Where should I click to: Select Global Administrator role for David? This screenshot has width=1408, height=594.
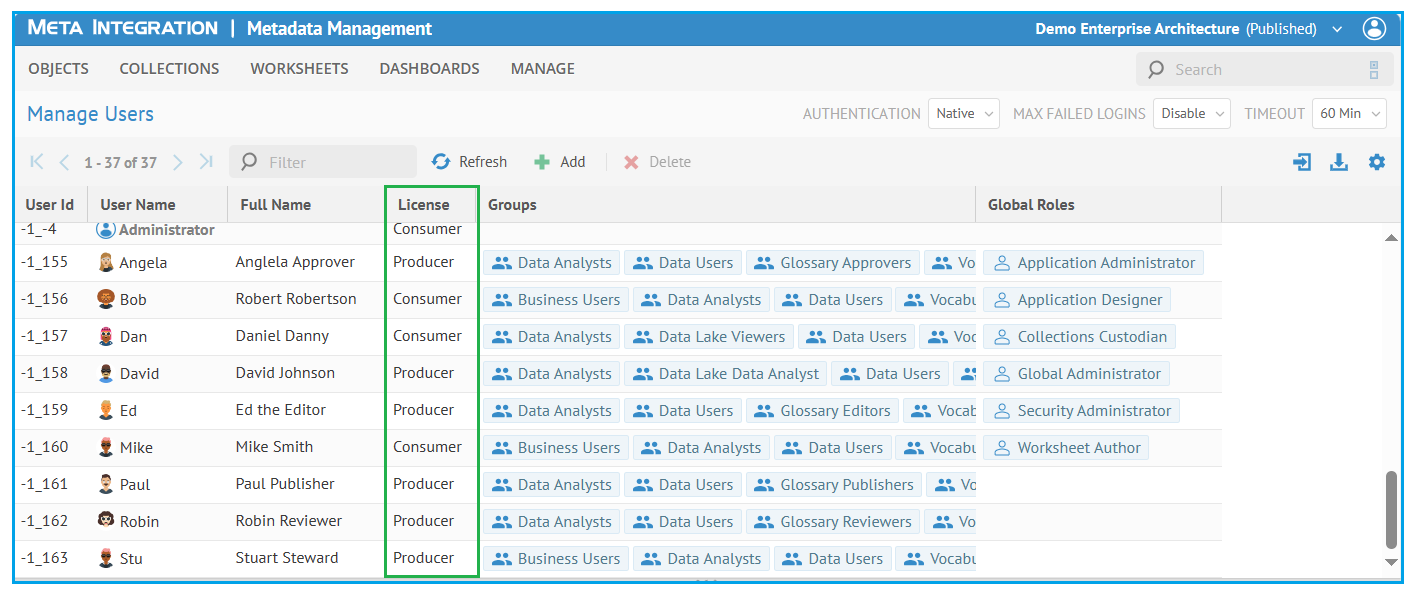pyautogui.click(x=1076, y=374)
